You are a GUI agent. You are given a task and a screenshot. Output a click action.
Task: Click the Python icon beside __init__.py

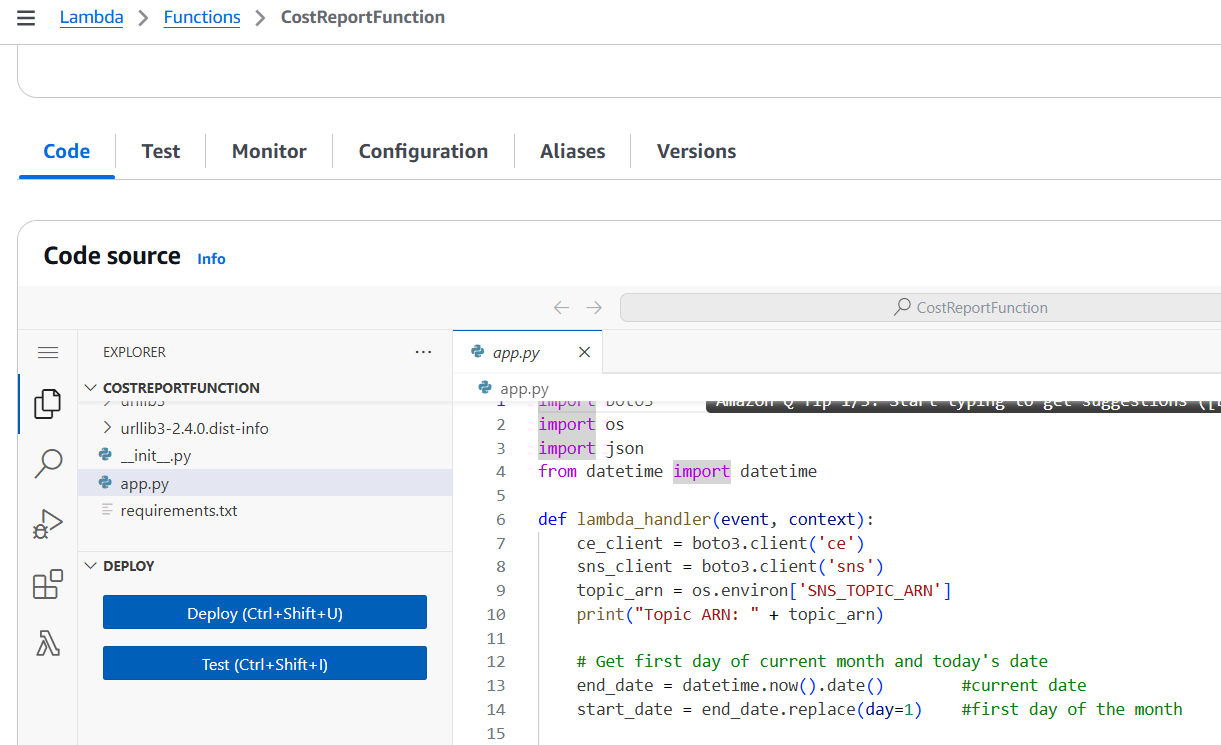coord(105,456)
